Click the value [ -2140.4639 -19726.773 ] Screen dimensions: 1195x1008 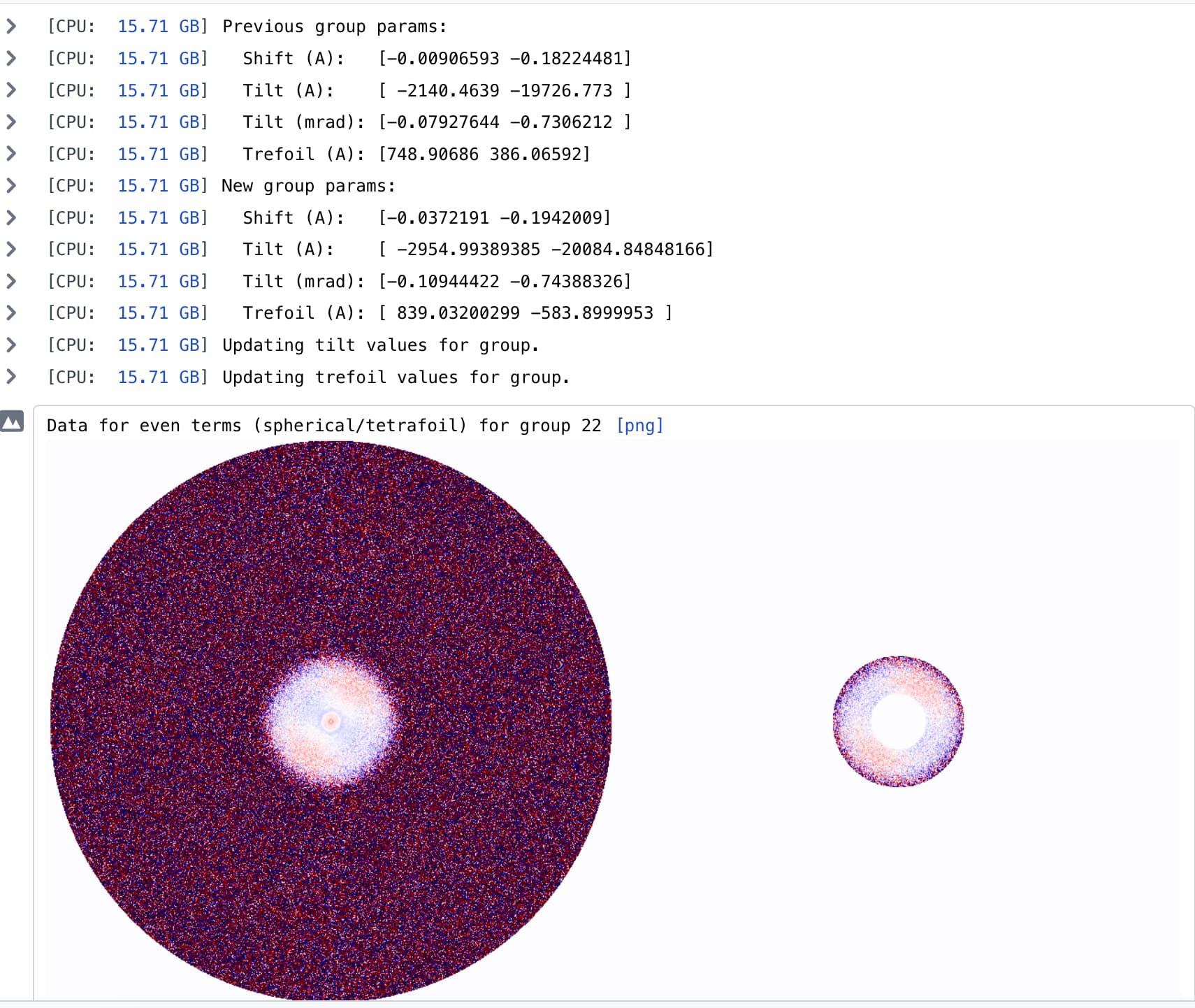pos(505,90)
